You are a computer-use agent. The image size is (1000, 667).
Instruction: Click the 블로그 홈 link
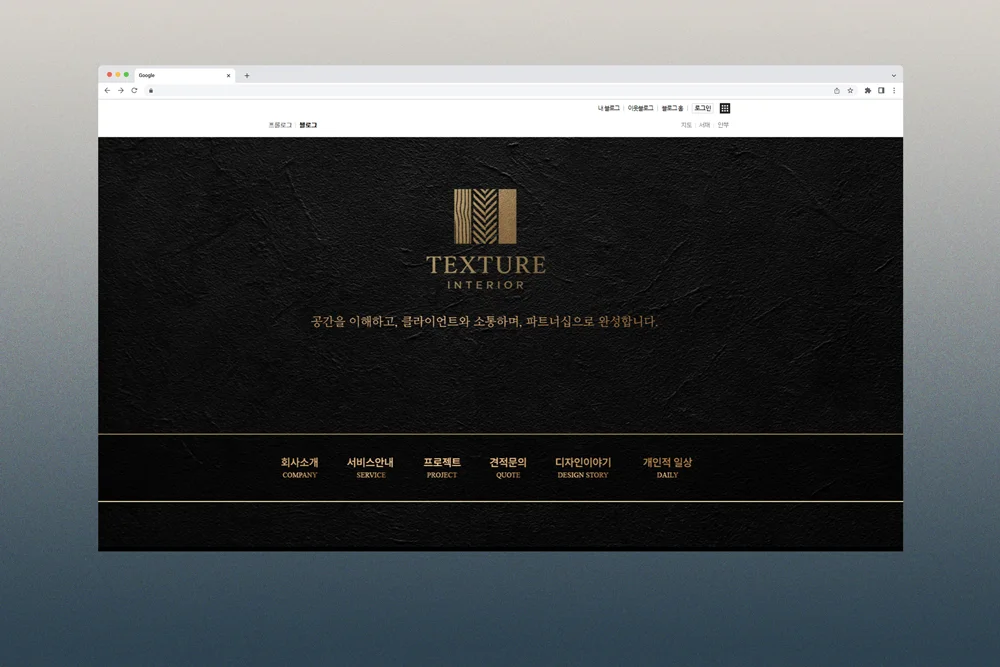[x=672, y=107]
